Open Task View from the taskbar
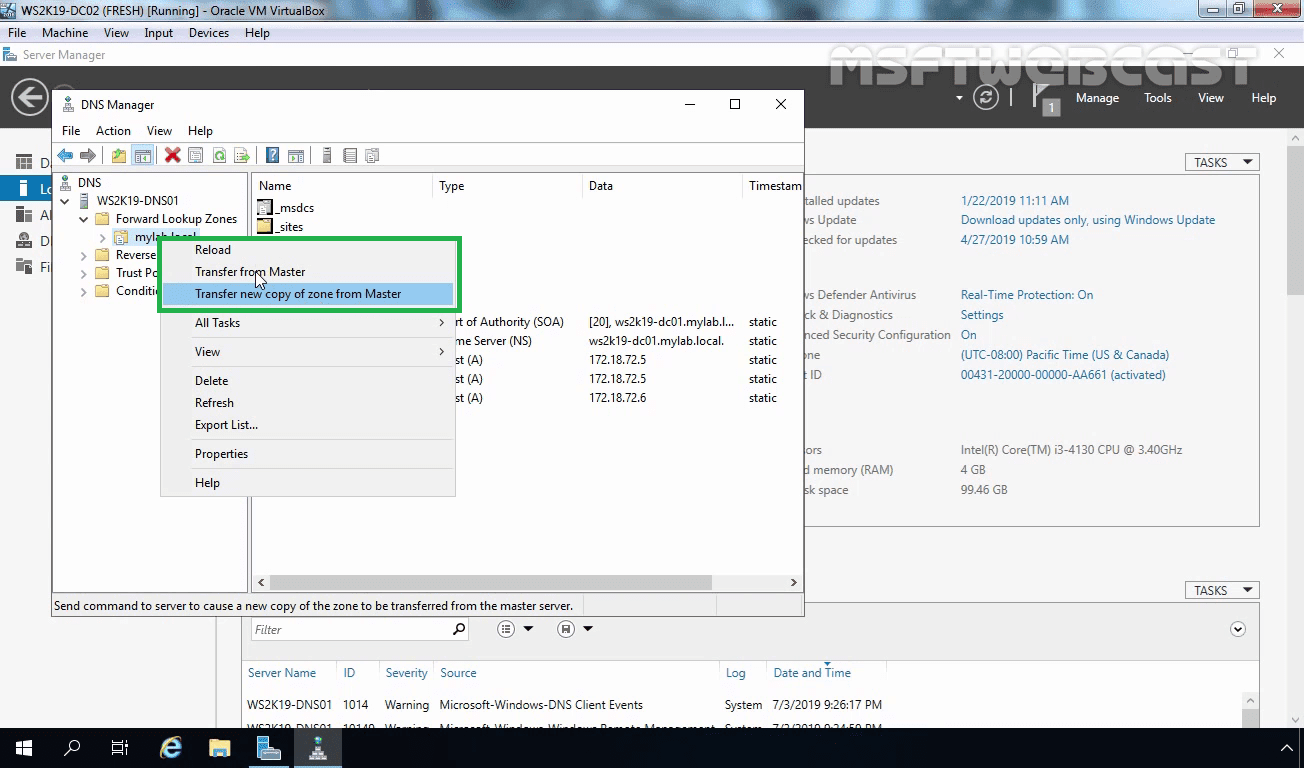 [120, 747]
